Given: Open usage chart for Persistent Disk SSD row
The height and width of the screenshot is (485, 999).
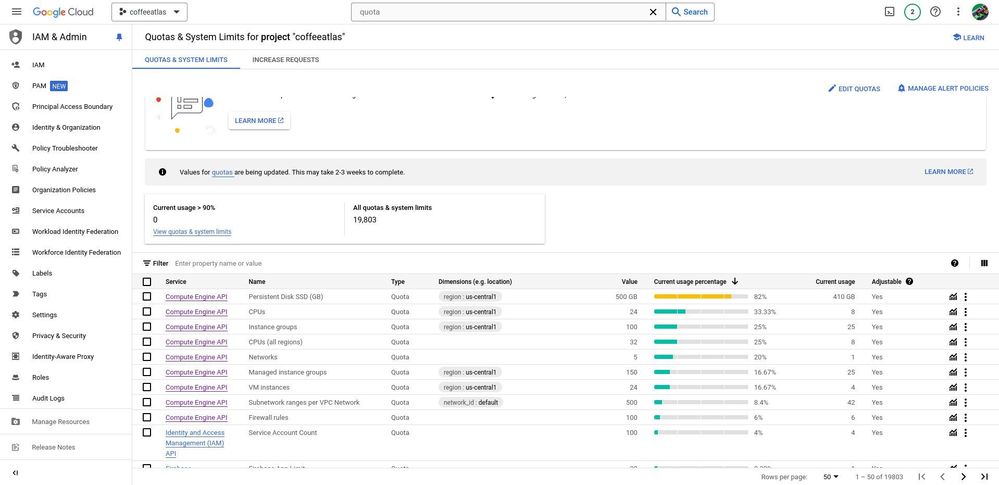Looking at the screenshot, I should click(x=953, y=296).
